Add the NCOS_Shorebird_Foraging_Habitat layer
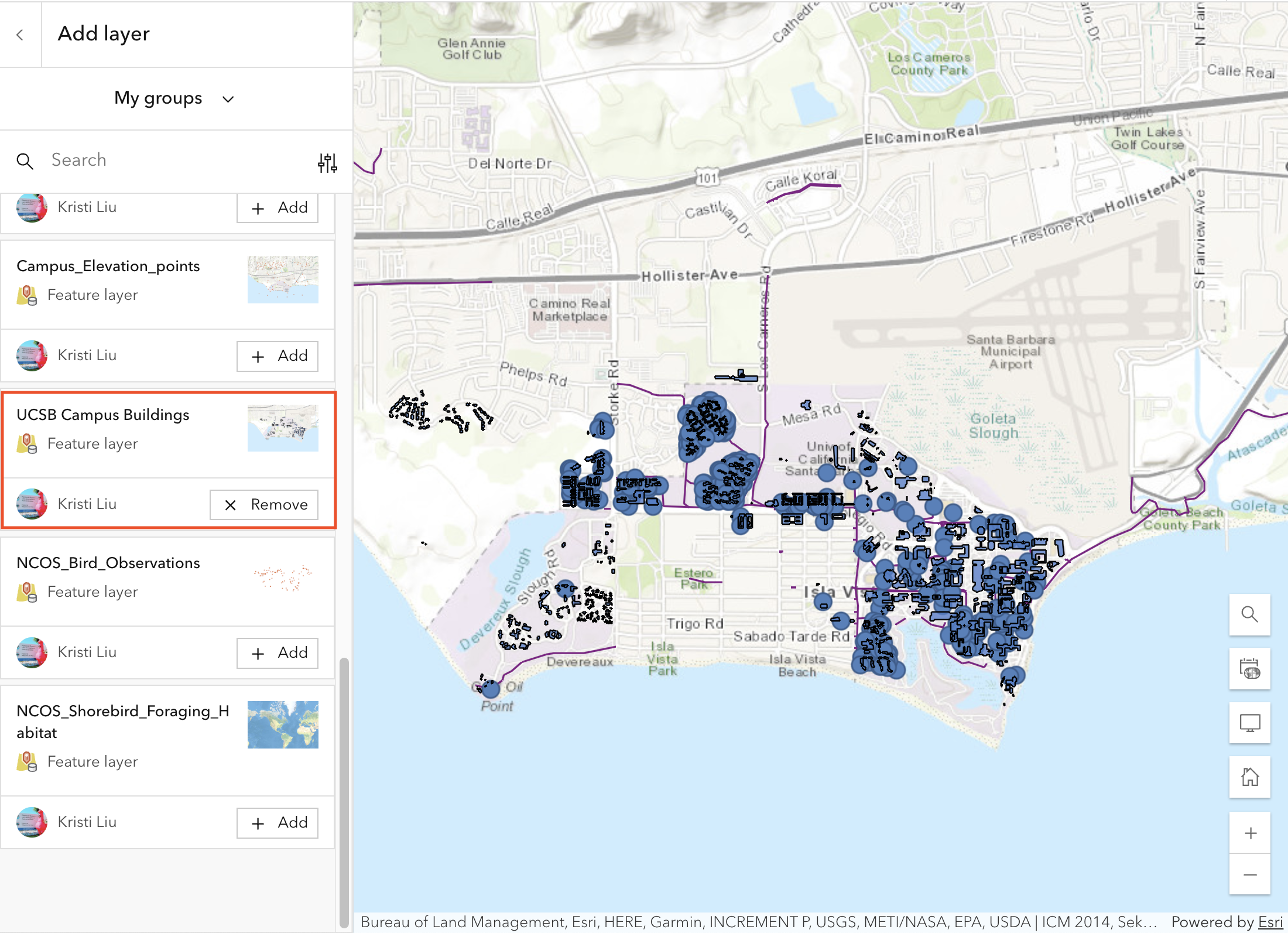 [278, 823]
